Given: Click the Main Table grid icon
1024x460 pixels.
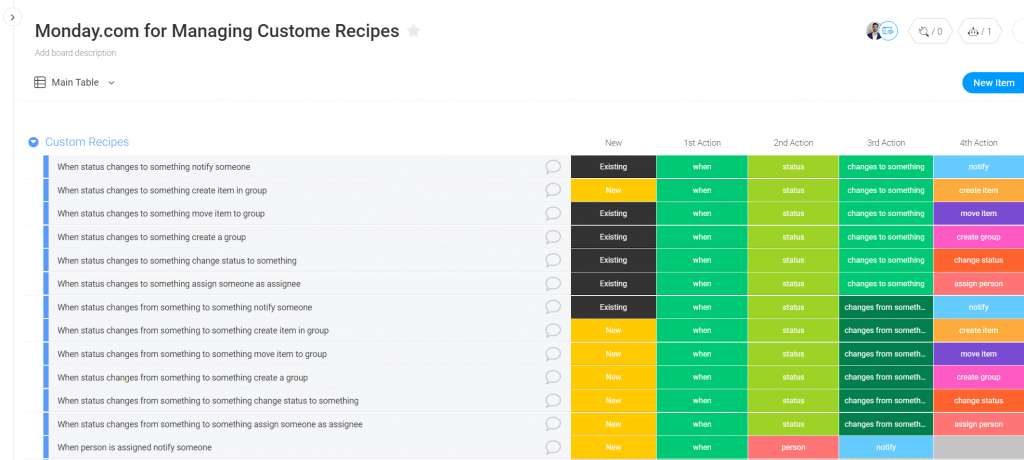Looking at the screenshot, I should pyautogui.click(x=40, y=82).
